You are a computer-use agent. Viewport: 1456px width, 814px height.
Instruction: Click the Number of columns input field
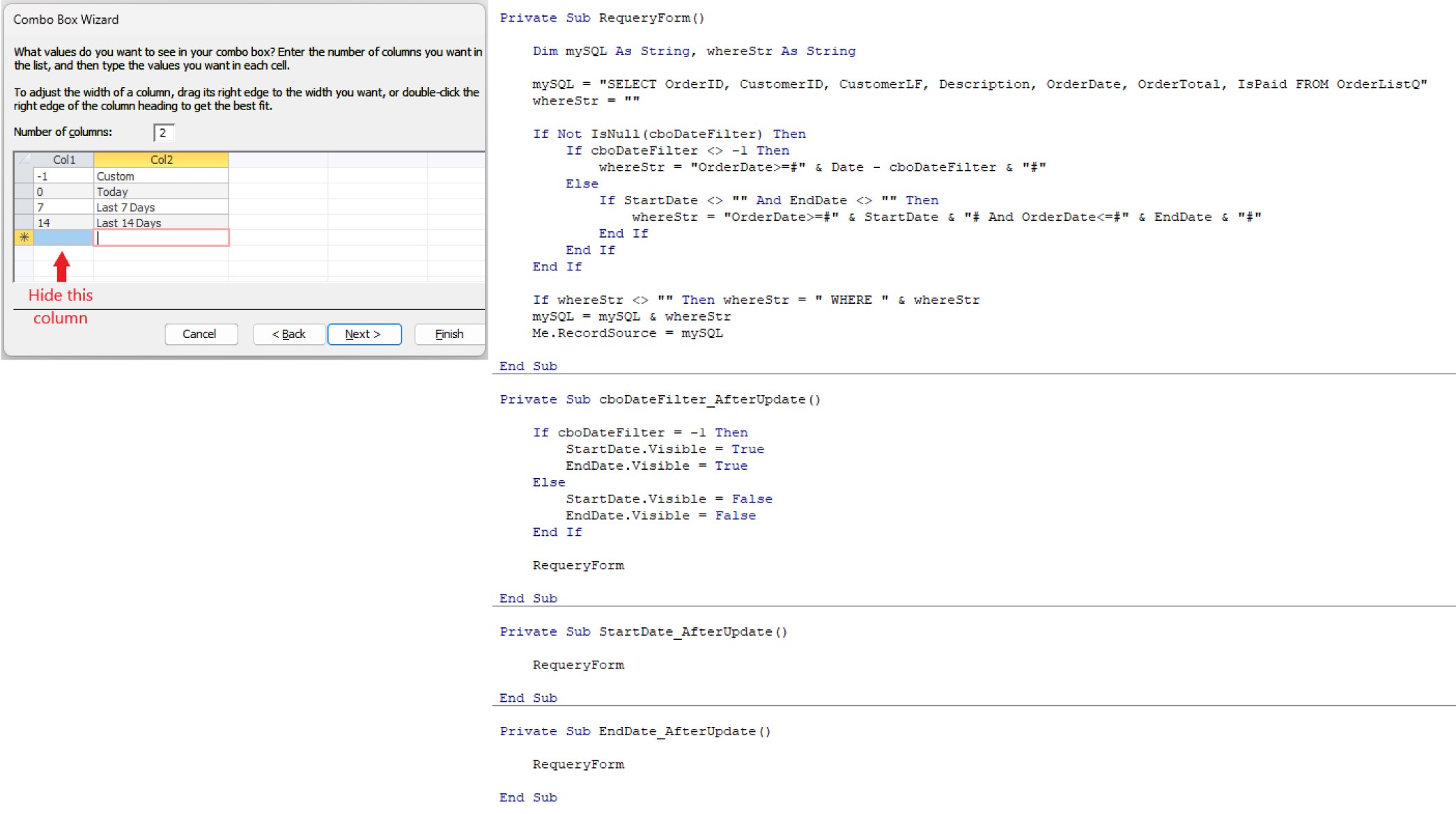point(164,132)
